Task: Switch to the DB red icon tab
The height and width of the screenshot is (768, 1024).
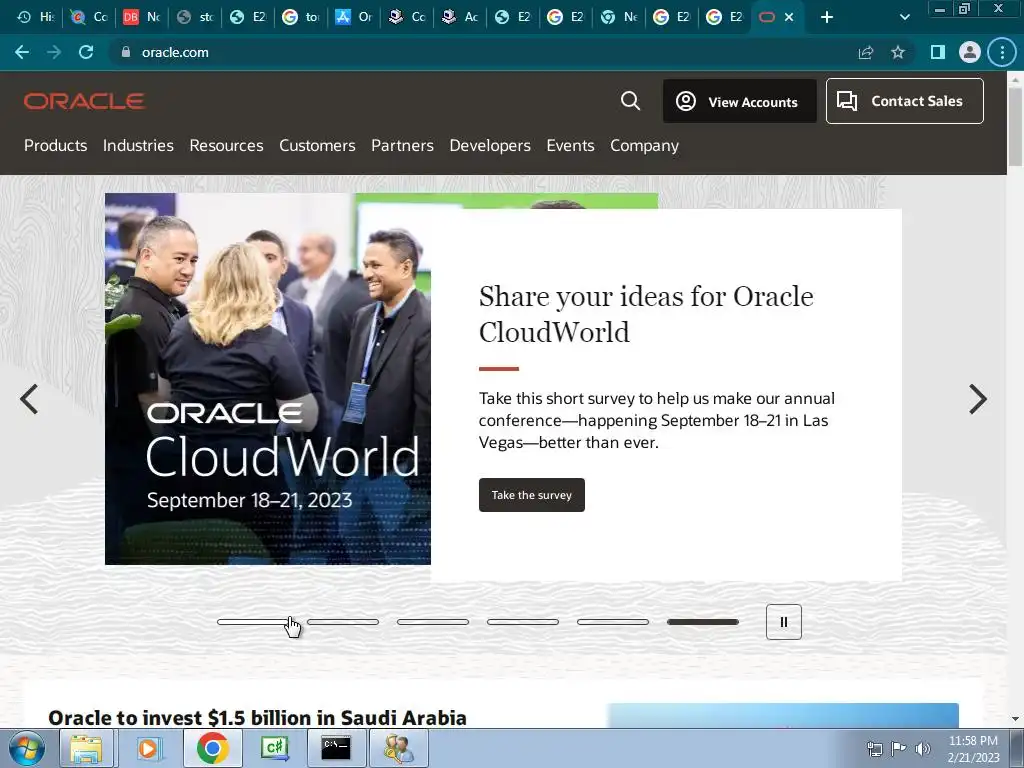Action: point(142,17)
